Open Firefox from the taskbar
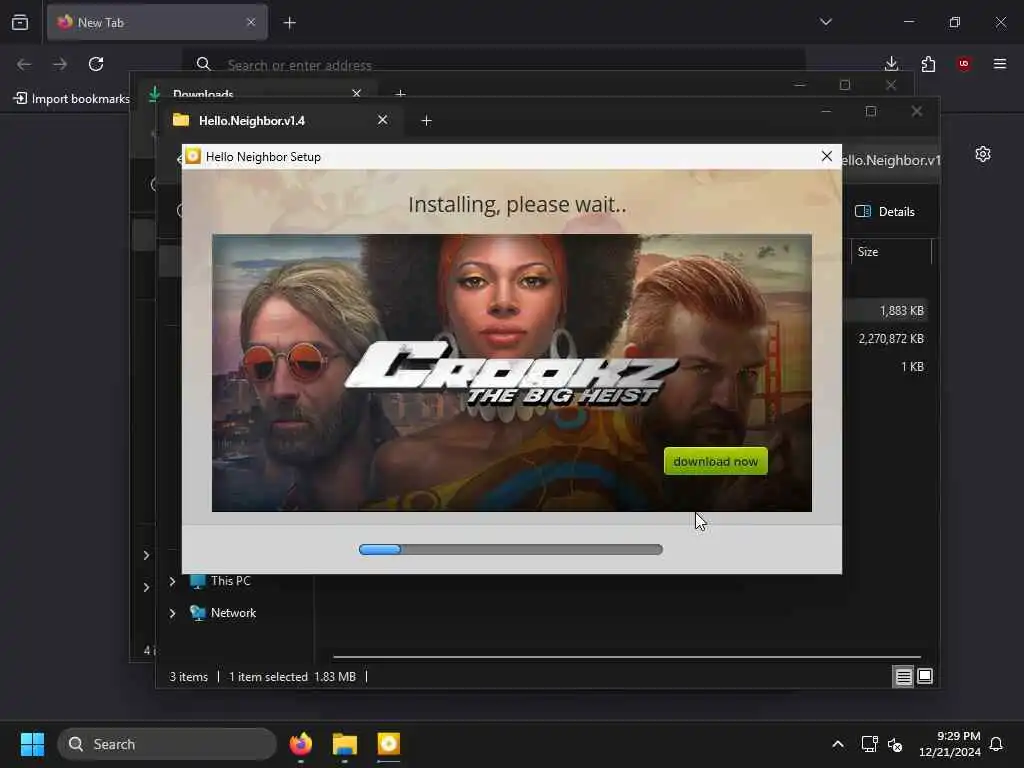Image resolution: width=1024 pixels, height=768 pixels. pyautogui.click(x=300, y=744)
